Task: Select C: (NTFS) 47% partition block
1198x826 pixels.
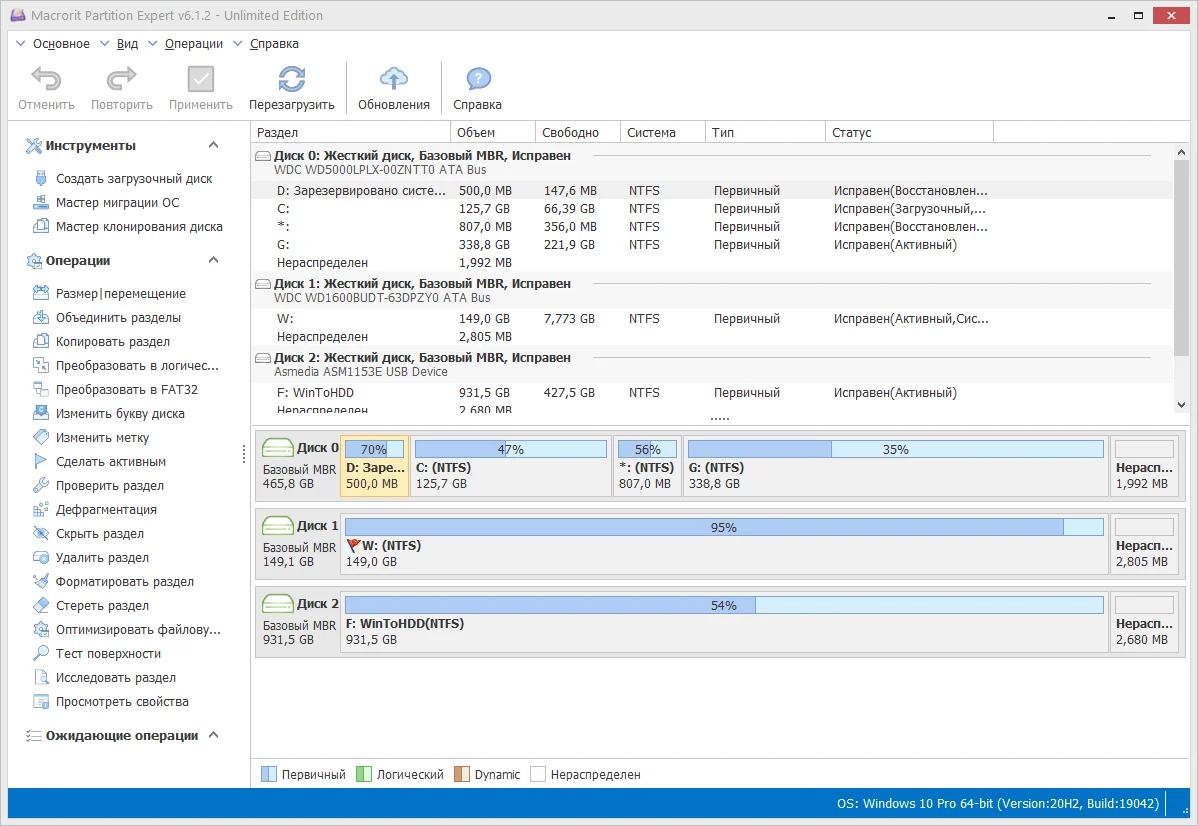Action: coord(510,466)
